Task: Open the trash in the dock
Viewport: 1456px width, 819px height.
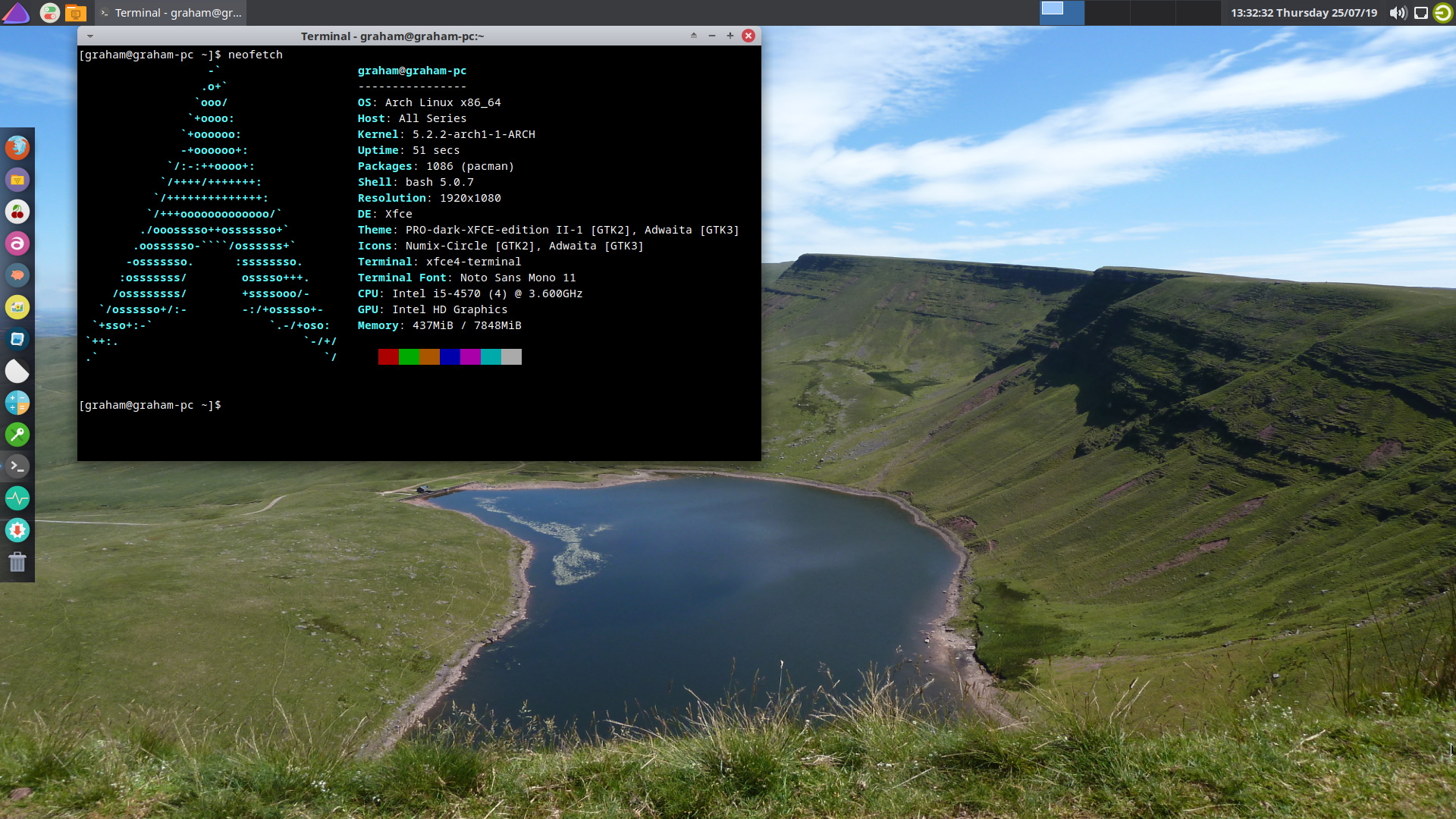Action: pos(17,562)
